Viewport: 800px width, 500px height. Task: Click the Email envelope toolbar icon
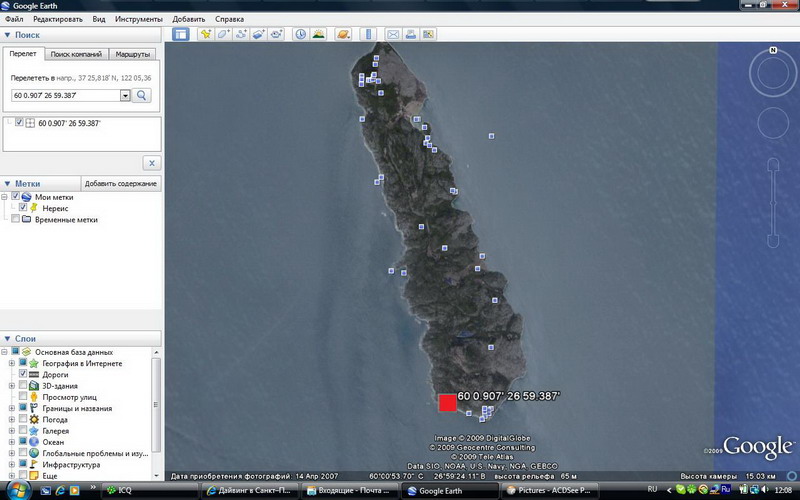(393, 34)
